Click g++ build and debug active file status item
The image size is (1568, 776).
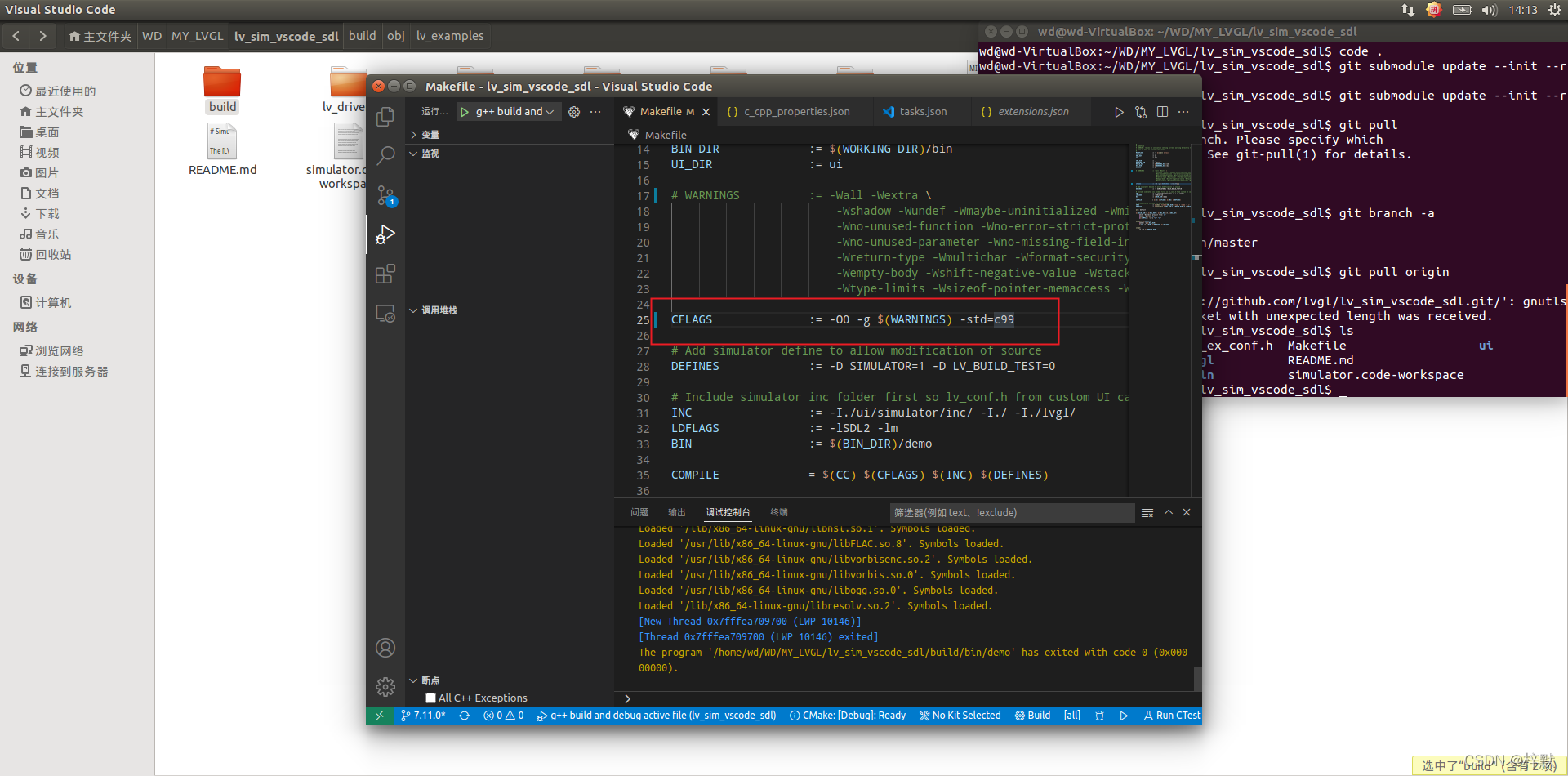tap(657, 716)
